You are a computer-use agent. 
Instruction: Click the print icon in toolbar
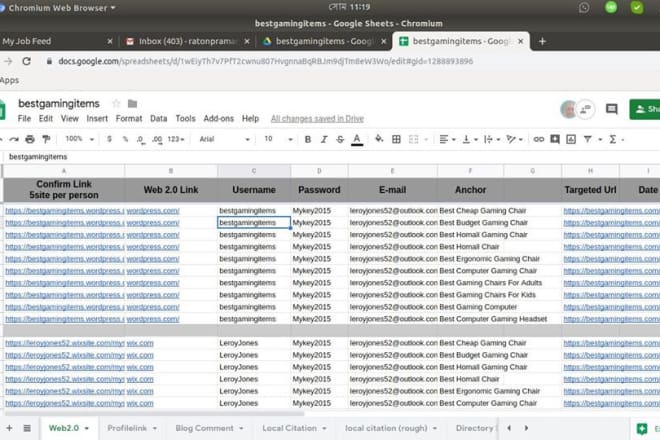30,139
